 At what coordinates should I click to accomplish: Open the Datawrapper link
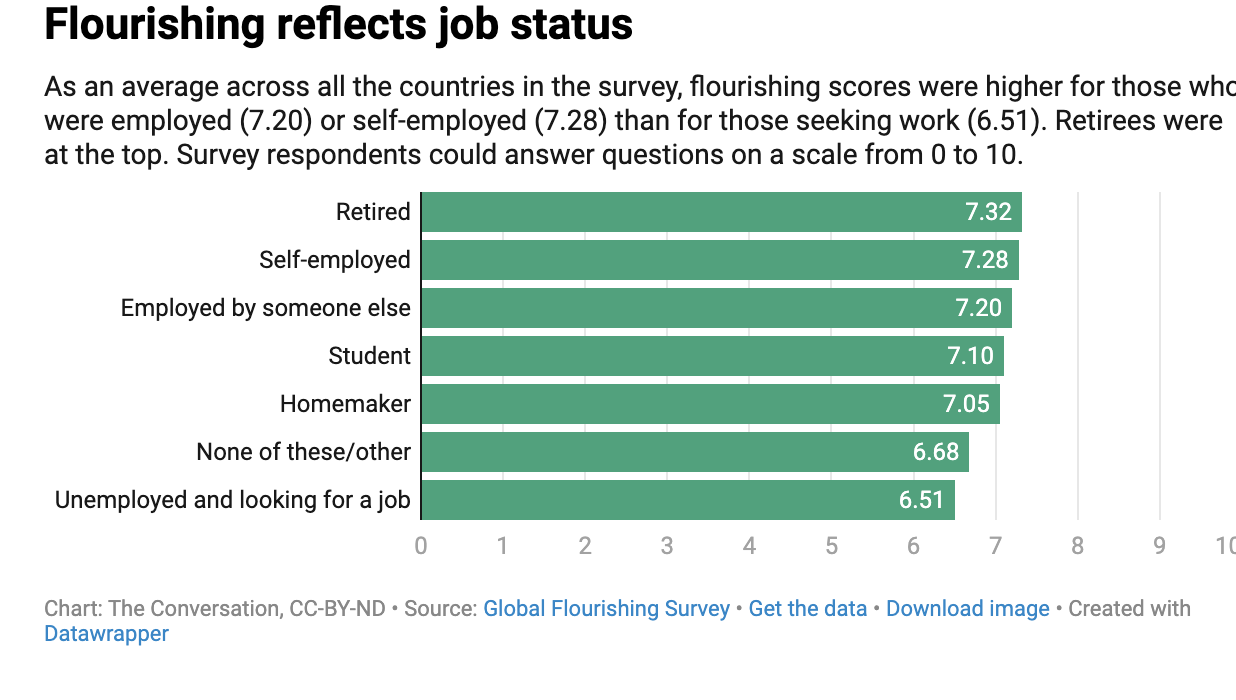click(107, 633)
